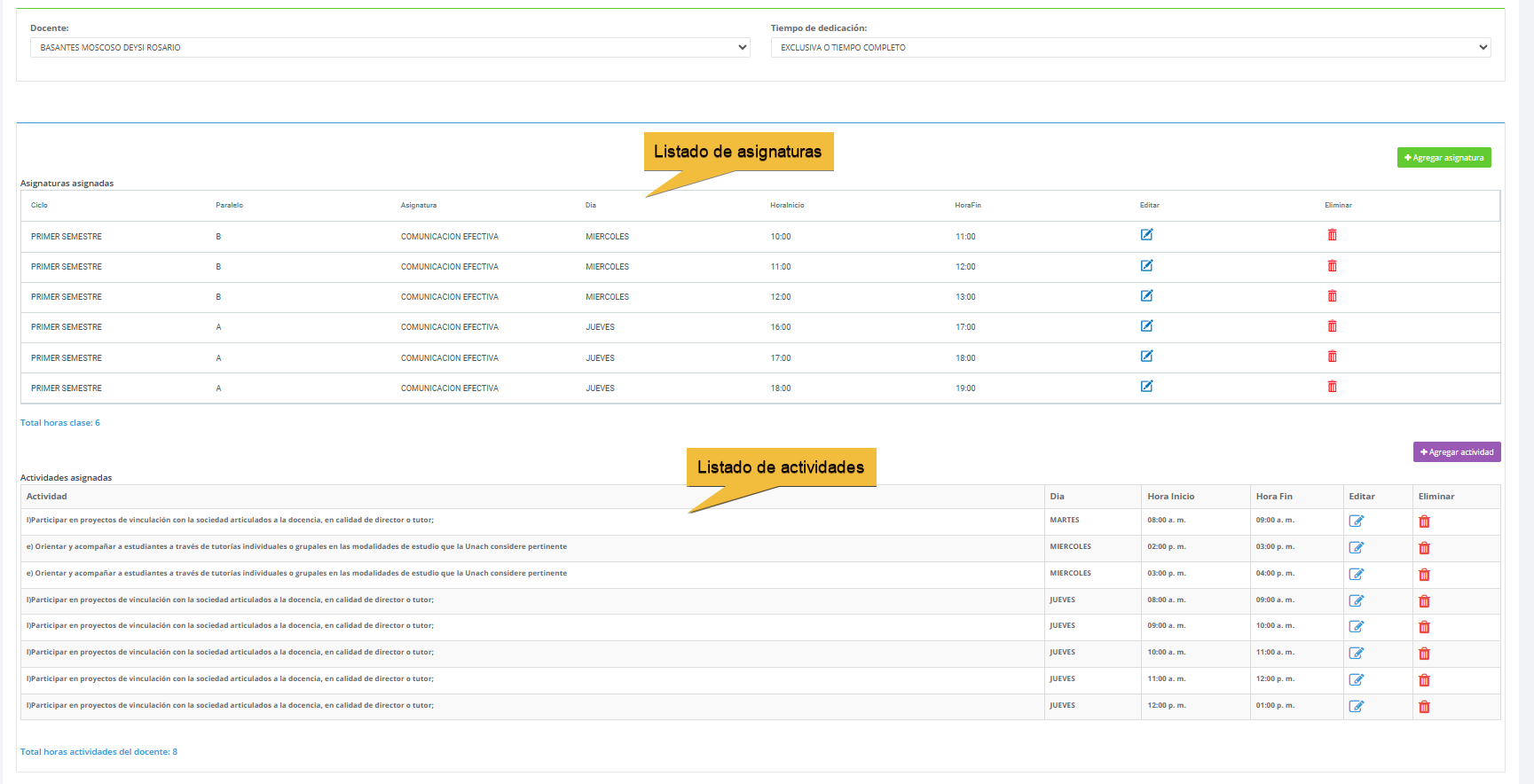The height and width of the screenshot is (784, 1534).
Task: Edit the JUEVES 16:00 subject row
Action: tap(1146, 326)
